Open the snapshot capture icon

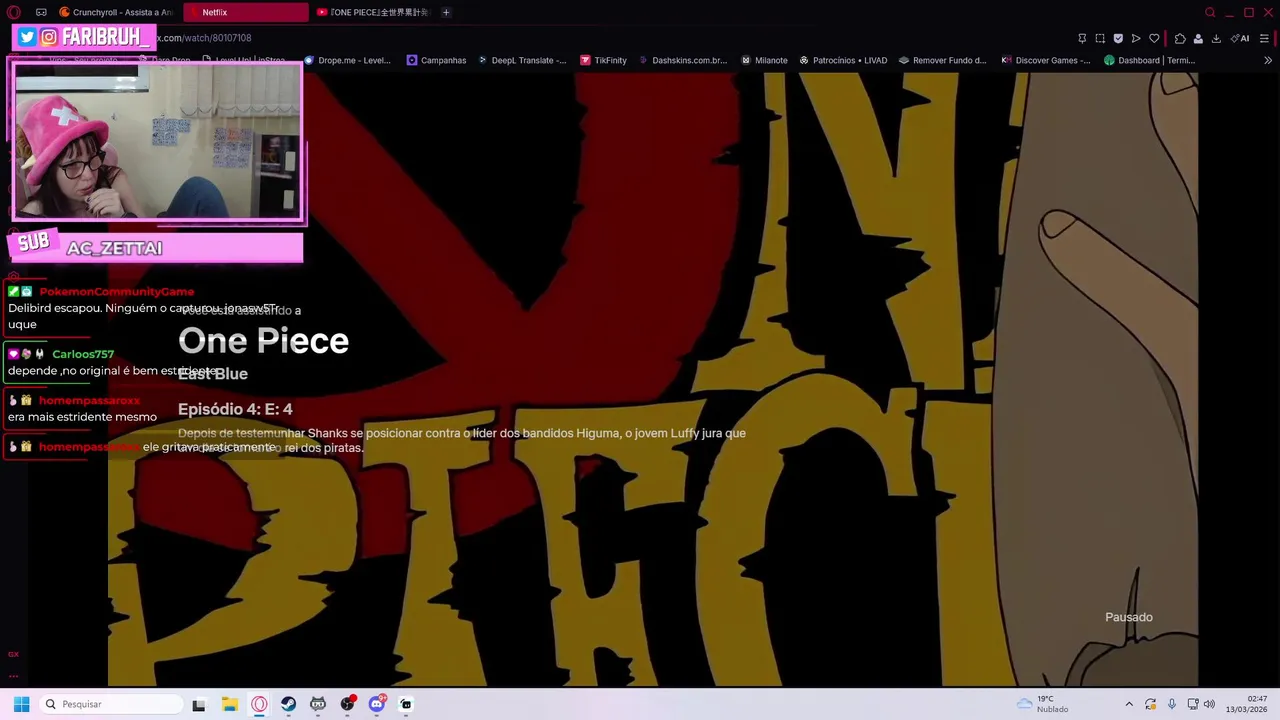tap(1100, 38)
